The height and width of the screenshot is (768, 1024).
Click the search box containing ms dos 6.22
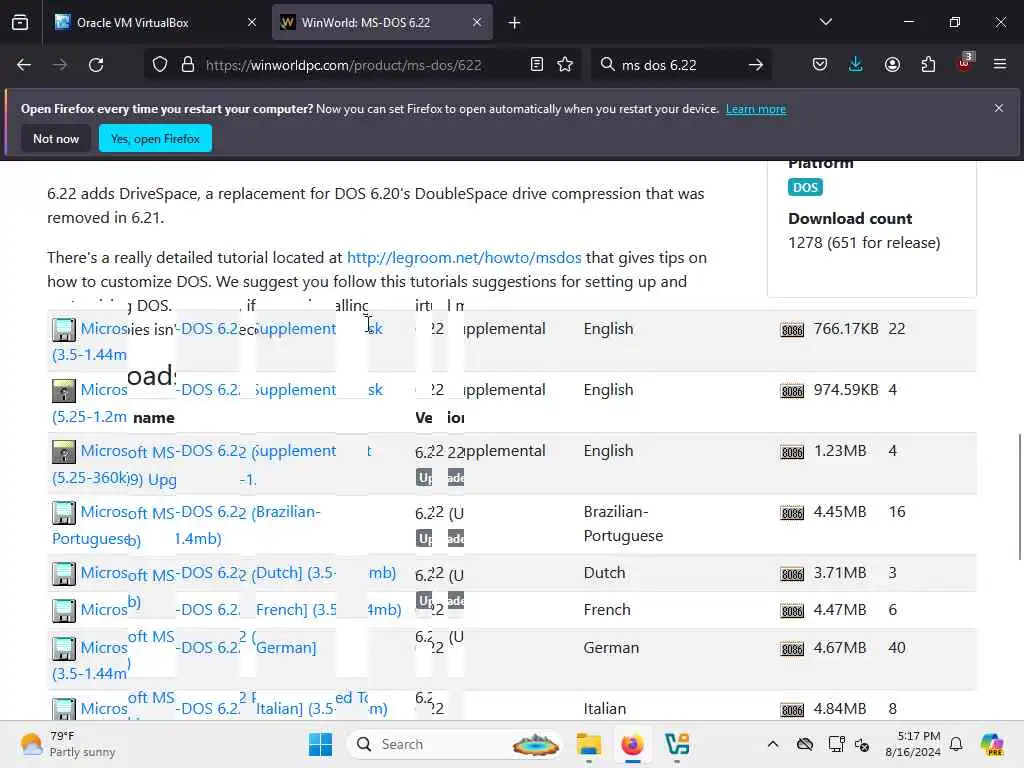[679, 65]
